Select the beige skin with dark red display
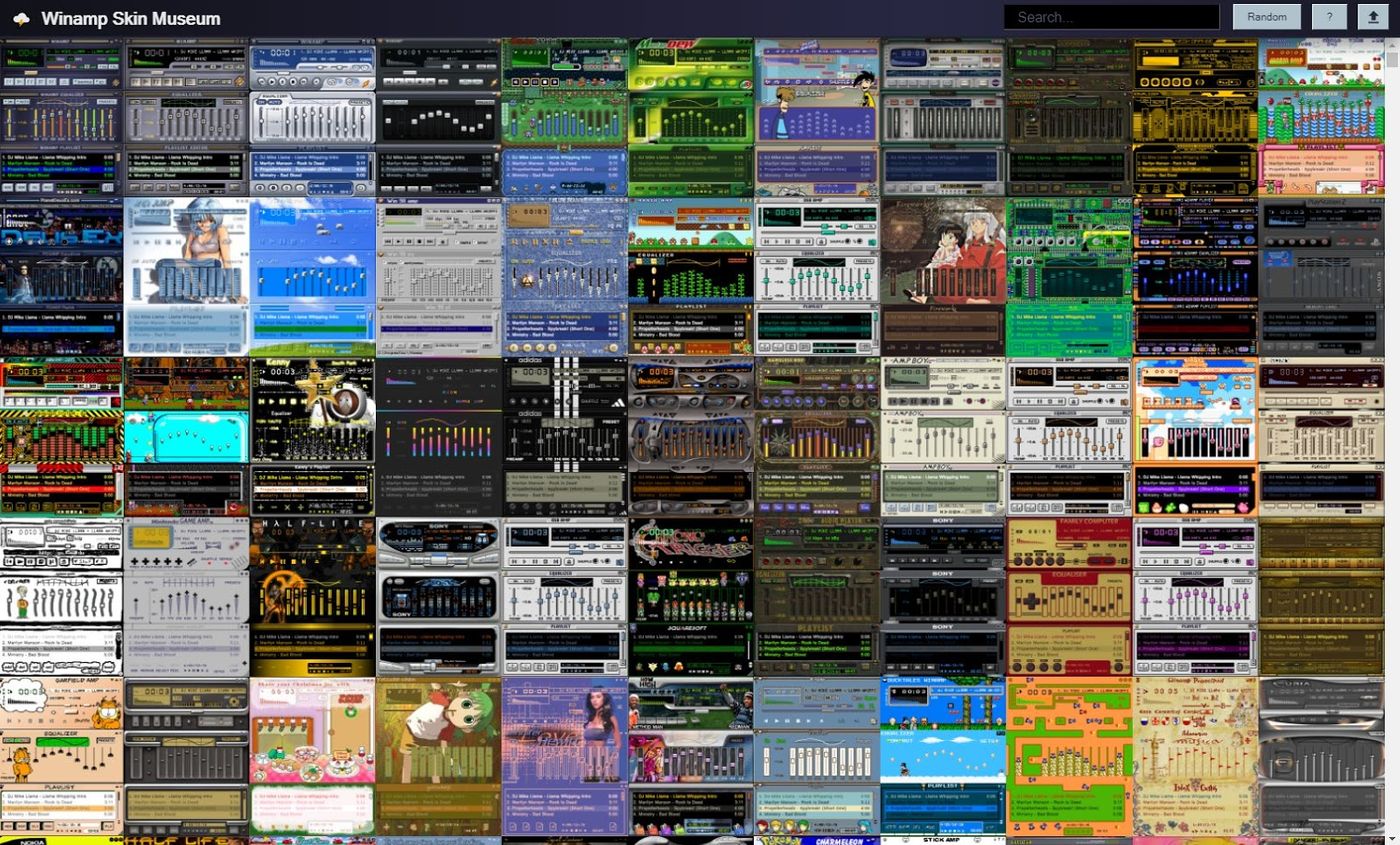The width and height of the screenshot is (1400, 845). click(1321, 437)
